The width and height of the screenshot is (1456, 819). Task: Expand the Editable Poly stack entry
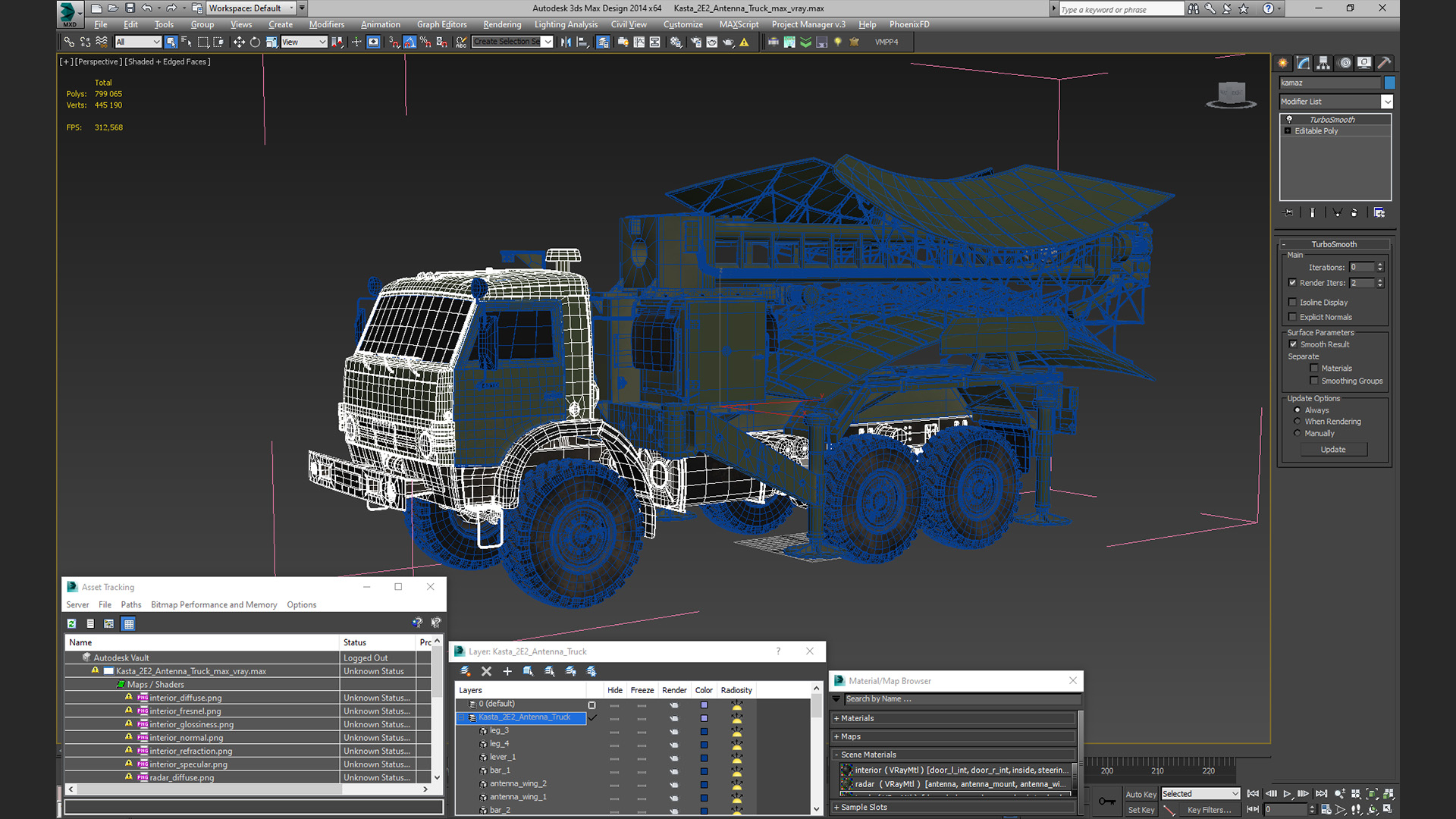(x=1288, y=131)
